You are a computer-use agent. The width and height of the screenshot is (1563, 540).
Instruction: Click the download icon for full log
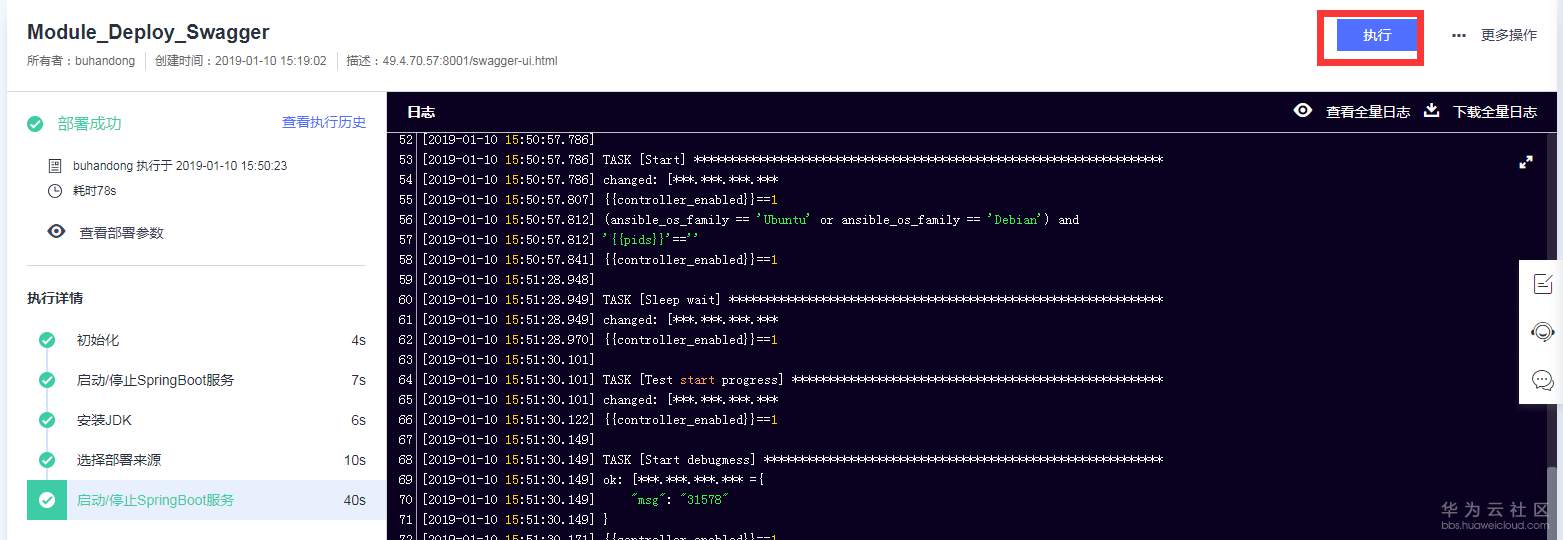click(1431, 110)
